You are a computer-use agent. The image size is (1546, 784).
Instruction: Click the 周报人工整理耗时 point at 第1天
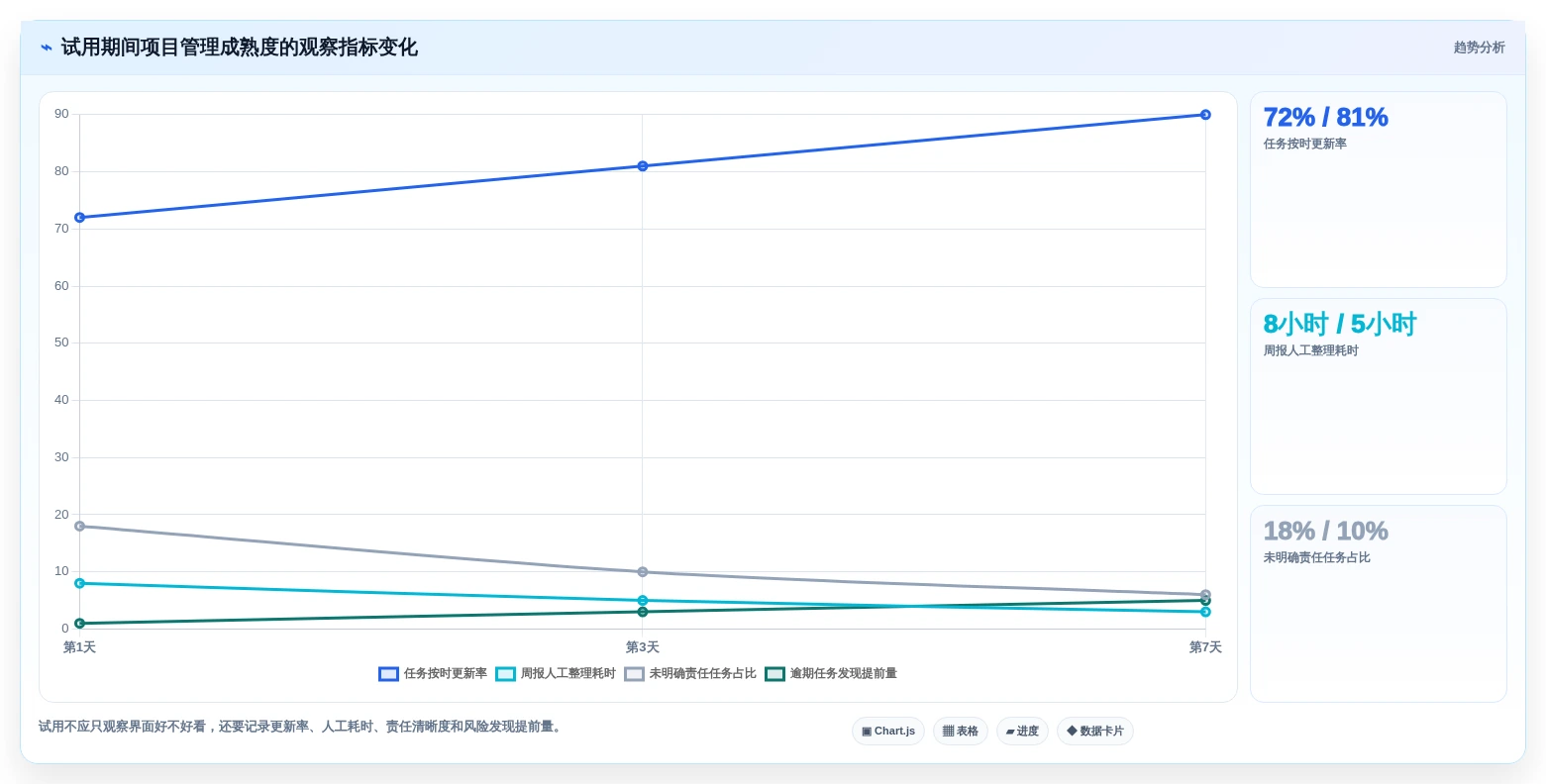79,583
